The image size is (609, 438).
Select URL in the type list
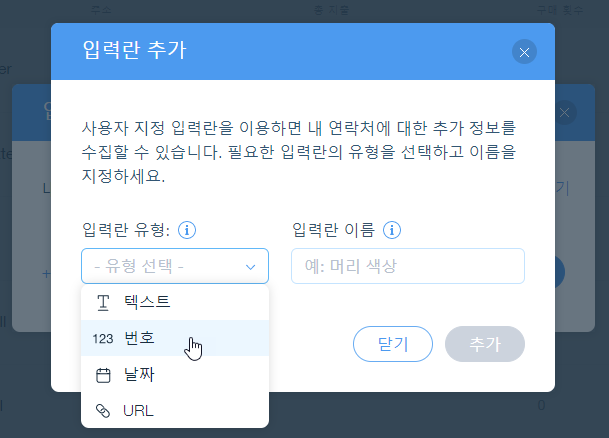pyautogui.click(x=138, y=411)
